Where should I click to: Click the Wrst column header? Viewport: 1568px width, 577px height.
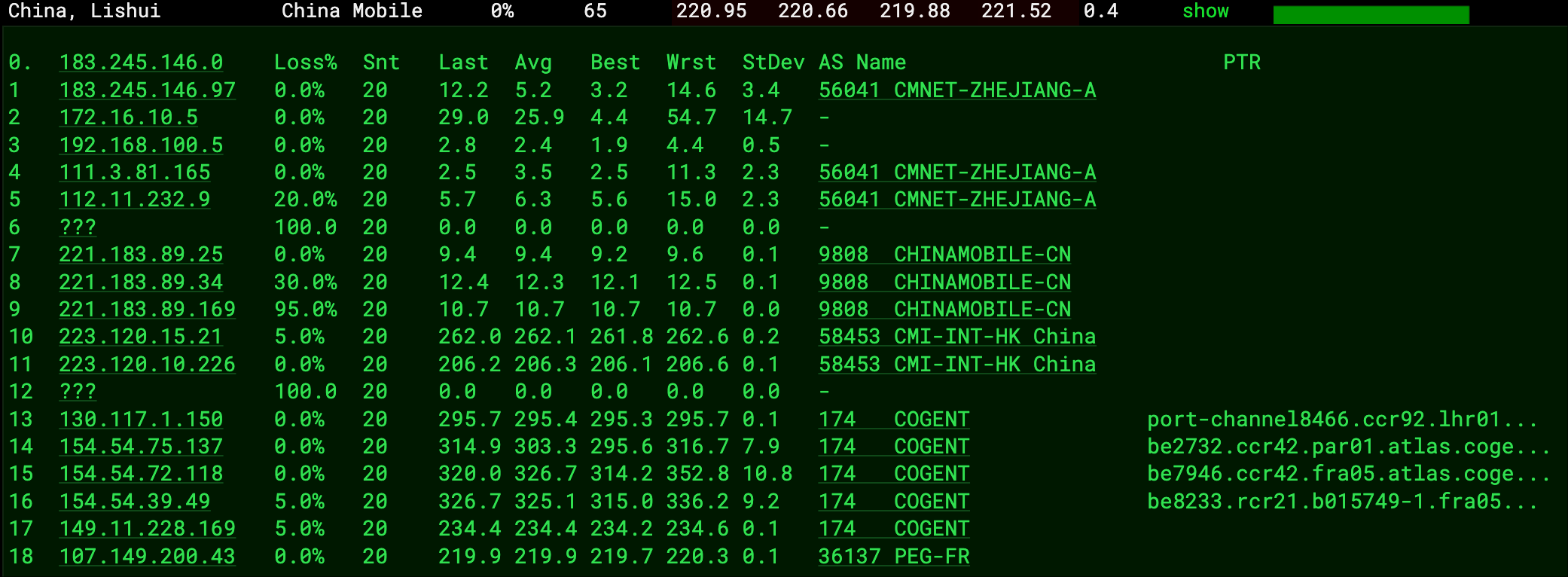tap(691, 63)
